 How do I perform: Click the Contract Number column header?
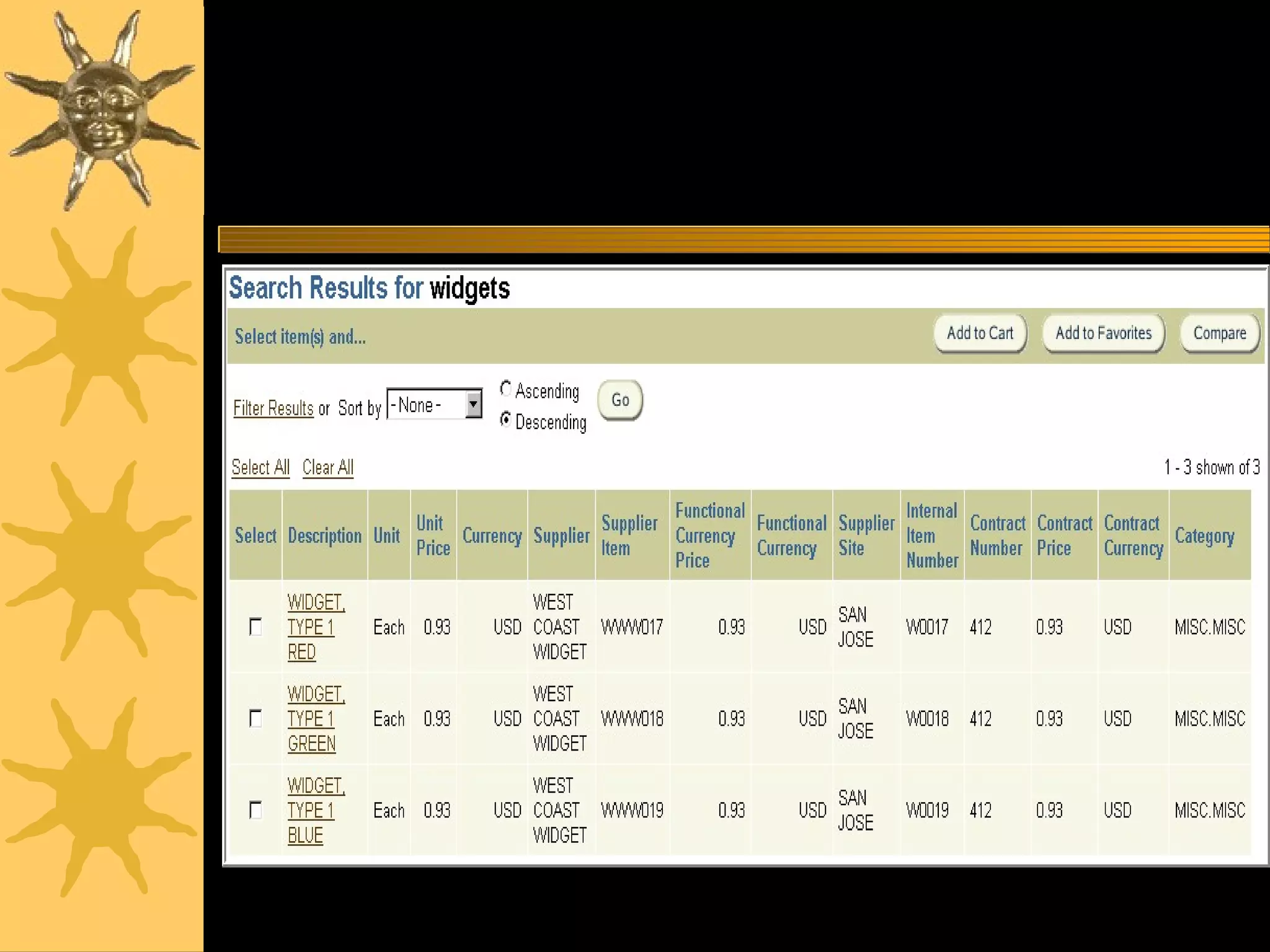coord(997,535)
